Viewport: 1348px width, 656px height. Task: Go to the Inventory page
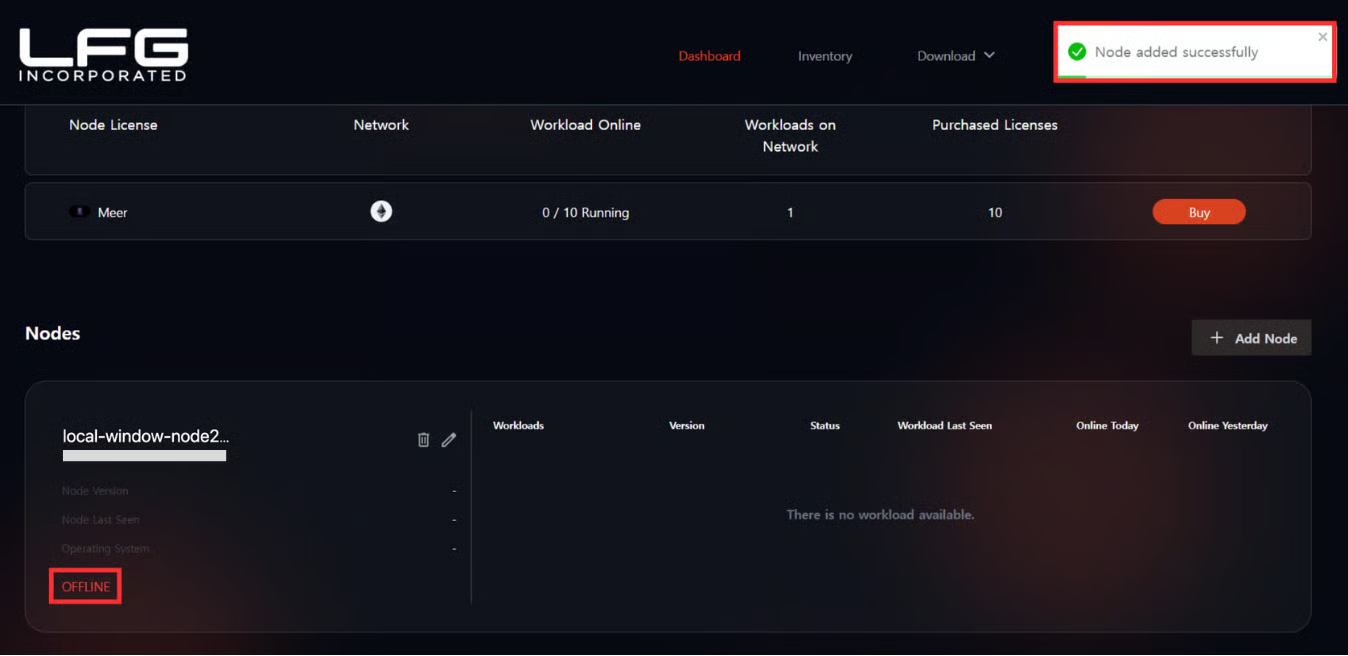point(825,56)
